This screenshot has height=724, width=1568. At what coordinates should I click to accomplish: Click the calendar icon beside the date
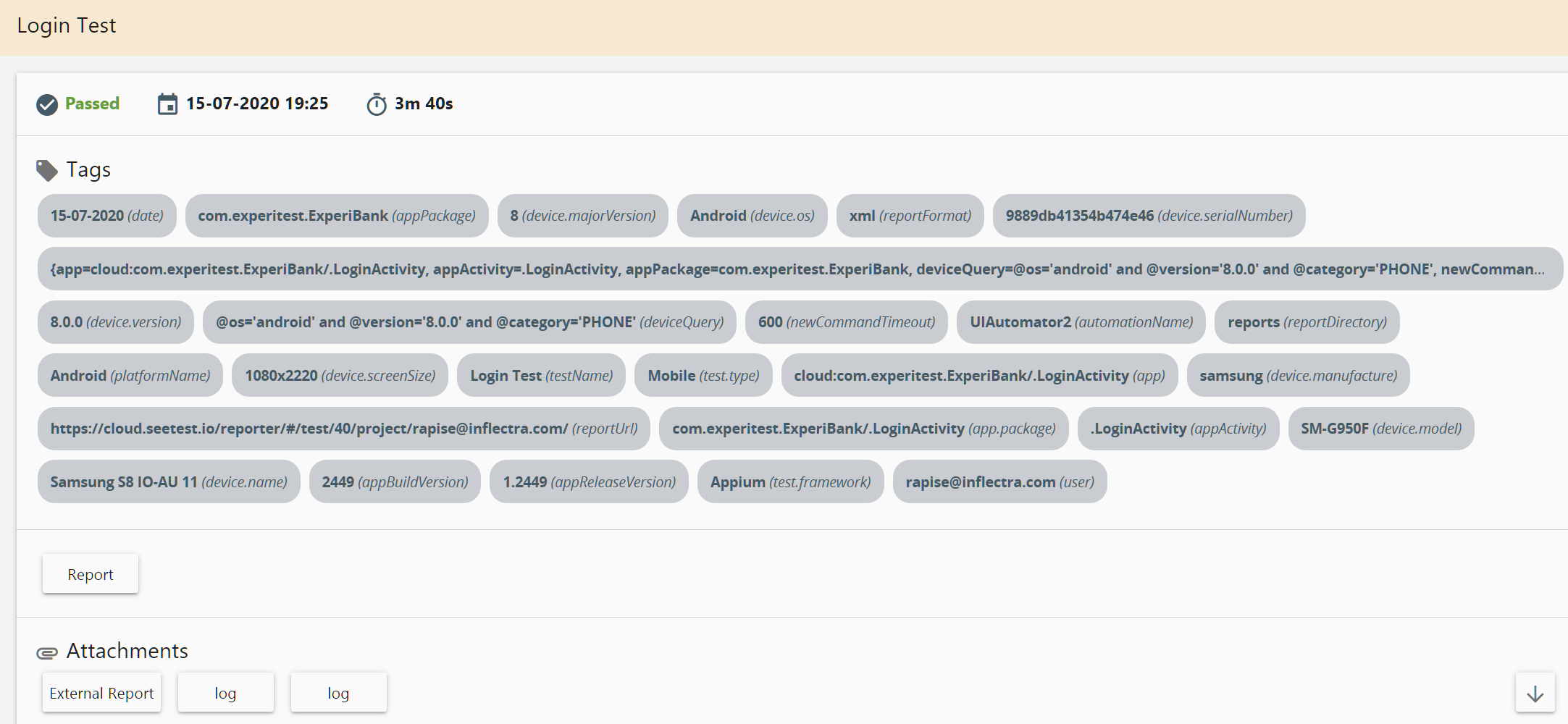(167, 104)
